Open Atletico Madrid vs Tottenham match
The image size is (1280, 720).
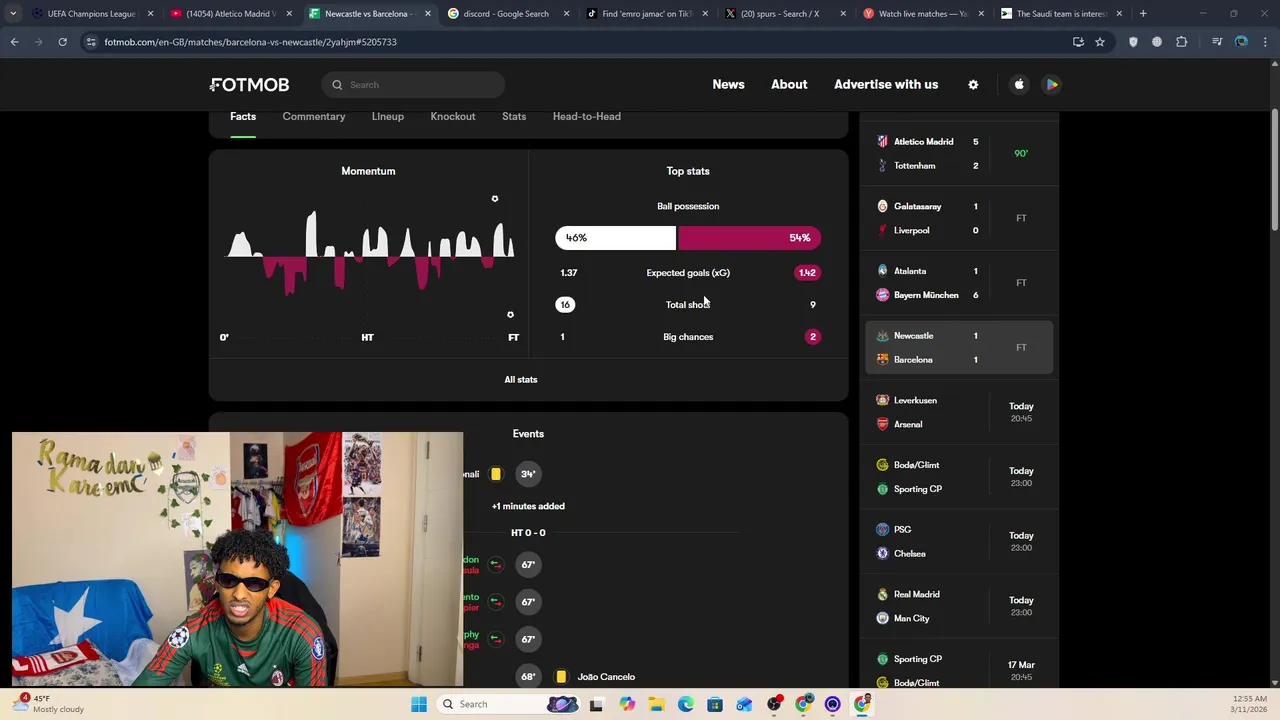[x=957, y=154]
